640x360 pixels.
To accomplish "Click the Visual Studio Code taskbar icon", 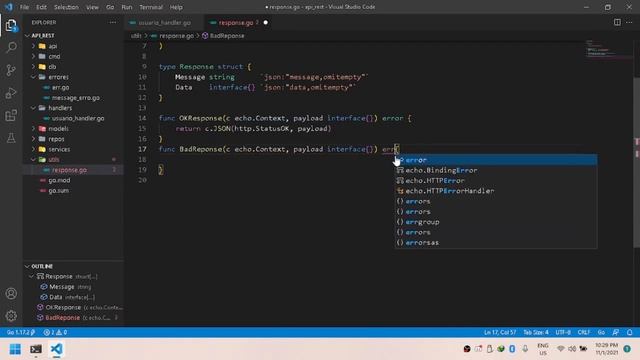I will (x=56, y=349).
